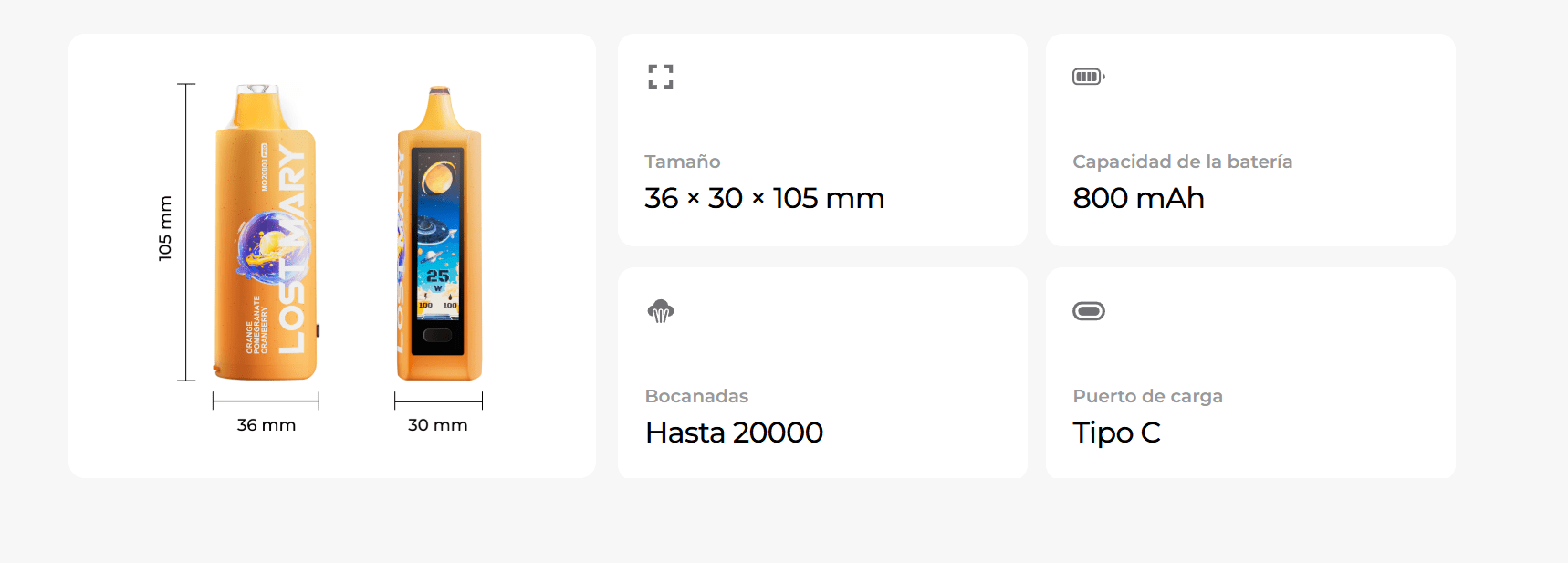The width and height of the screenshot is (1568, 563).
Task: Click the size dimensions bracket icon
Action: point(661,77)
